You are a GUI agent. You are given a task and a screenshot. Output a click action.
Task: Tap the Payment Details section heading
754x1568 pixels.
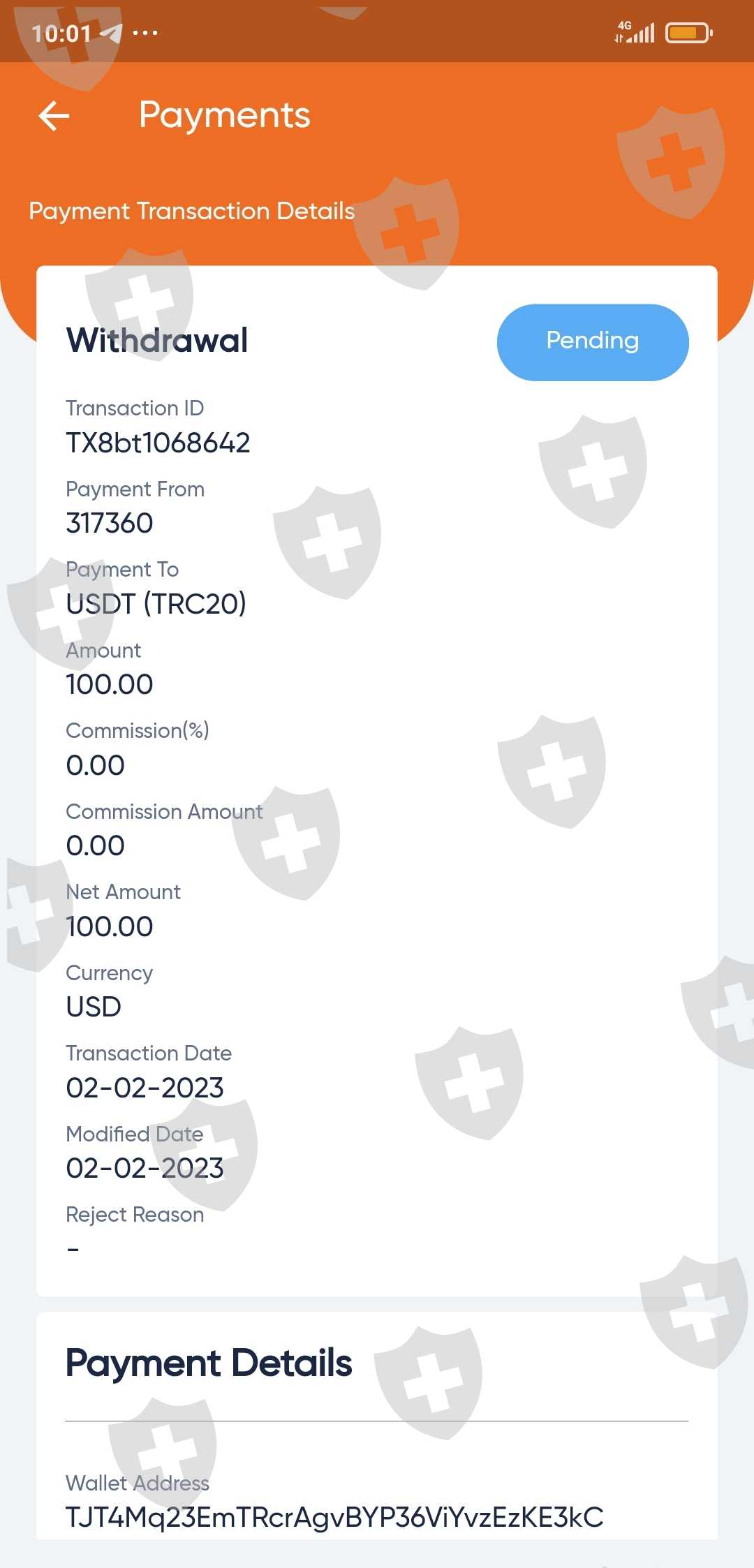[209, 1363]
